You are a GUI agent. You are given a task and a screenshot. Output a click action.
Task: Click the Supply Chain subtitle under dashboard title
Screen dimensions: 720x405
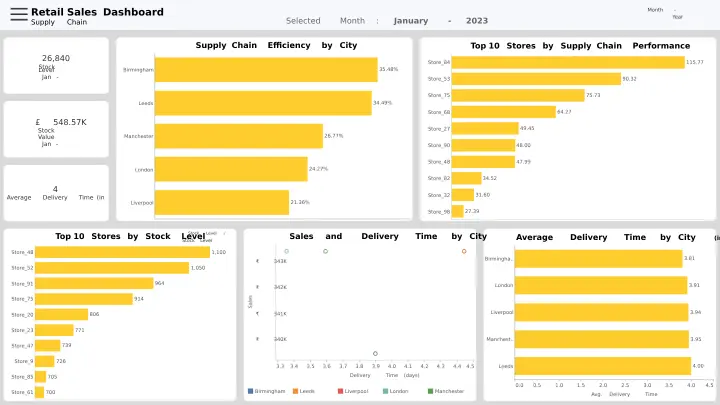(59, 22)
